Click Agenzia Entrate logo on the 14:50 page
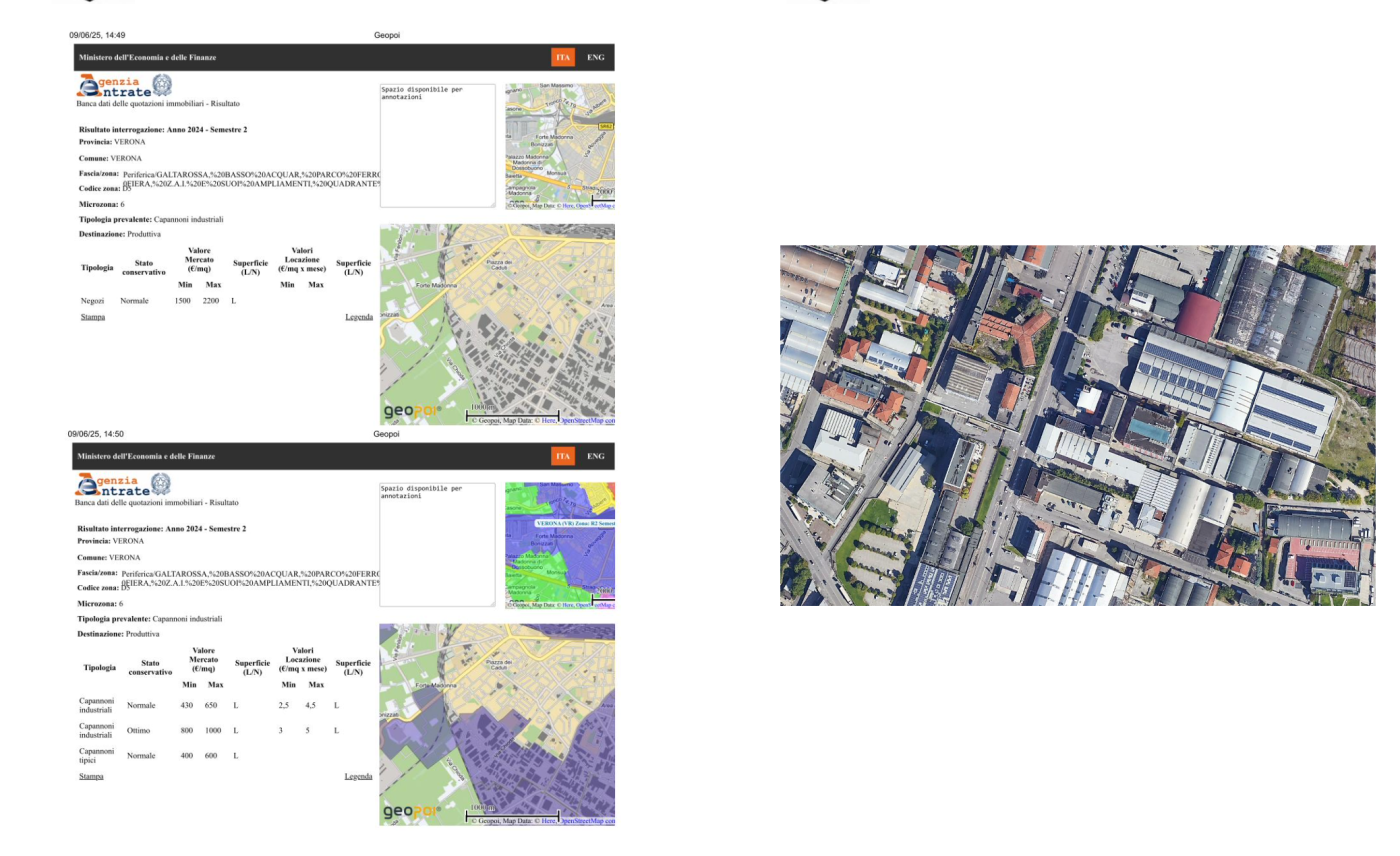Screen dimensions: 1400x856 pos(124,485)
